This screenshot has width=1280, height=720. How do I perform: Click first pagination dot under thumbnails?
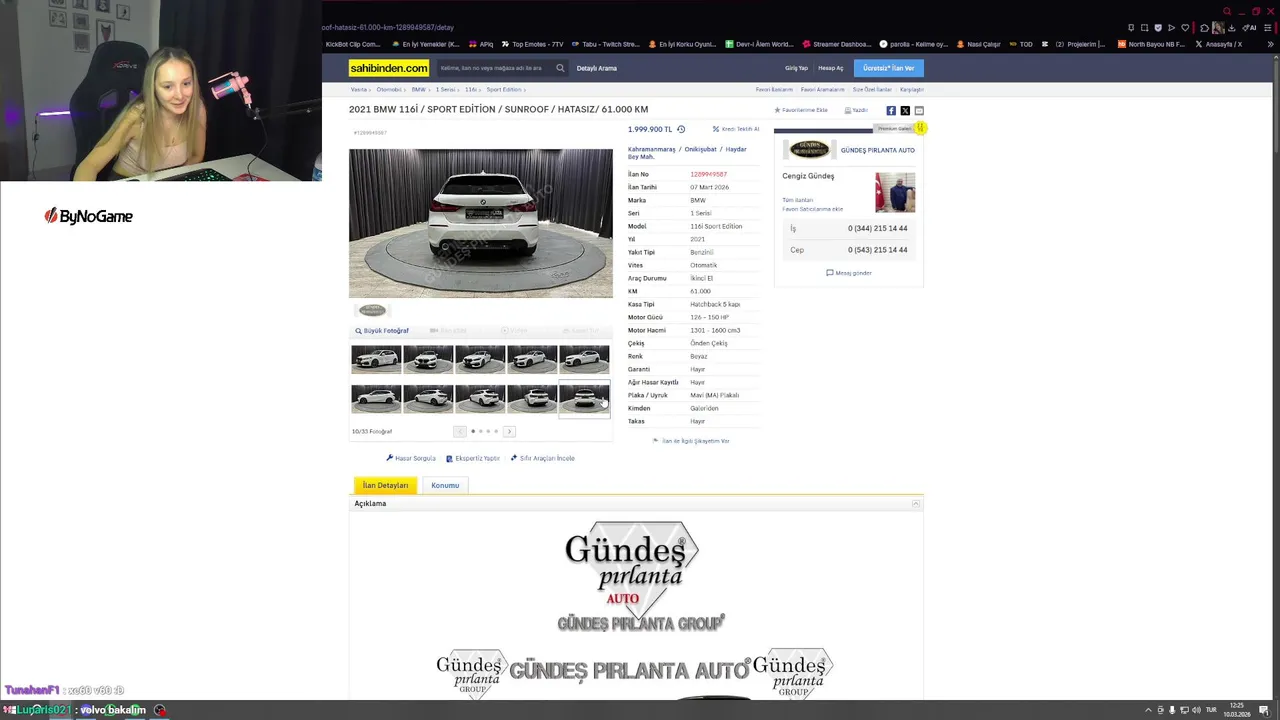click(473, 431)
